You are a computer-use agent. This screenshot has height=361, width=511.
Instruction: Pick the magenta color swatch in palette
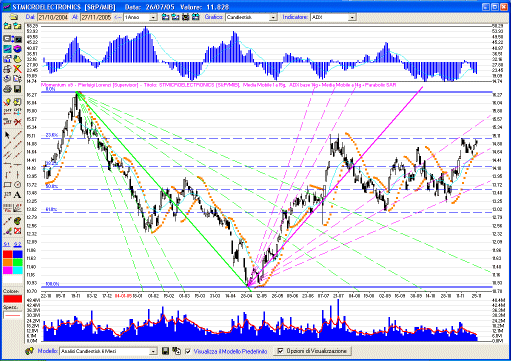8,270
